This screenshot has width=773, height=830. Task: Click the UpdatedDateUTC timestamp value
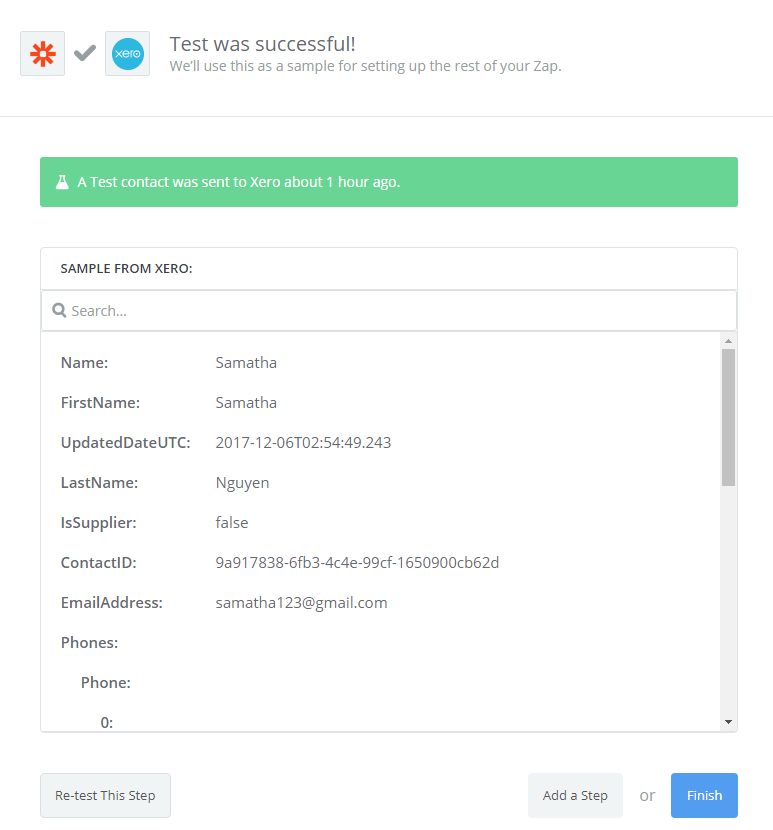click(x=303, y=443)
